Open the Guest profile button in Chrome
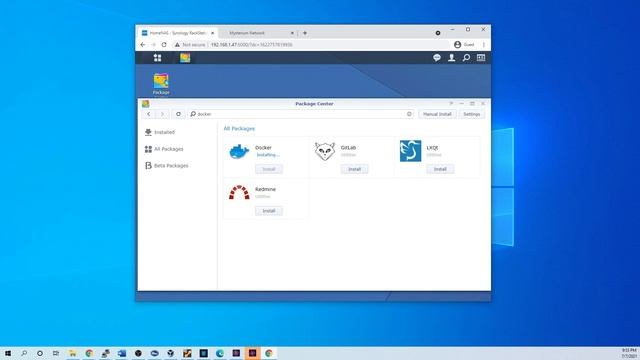 464,44
